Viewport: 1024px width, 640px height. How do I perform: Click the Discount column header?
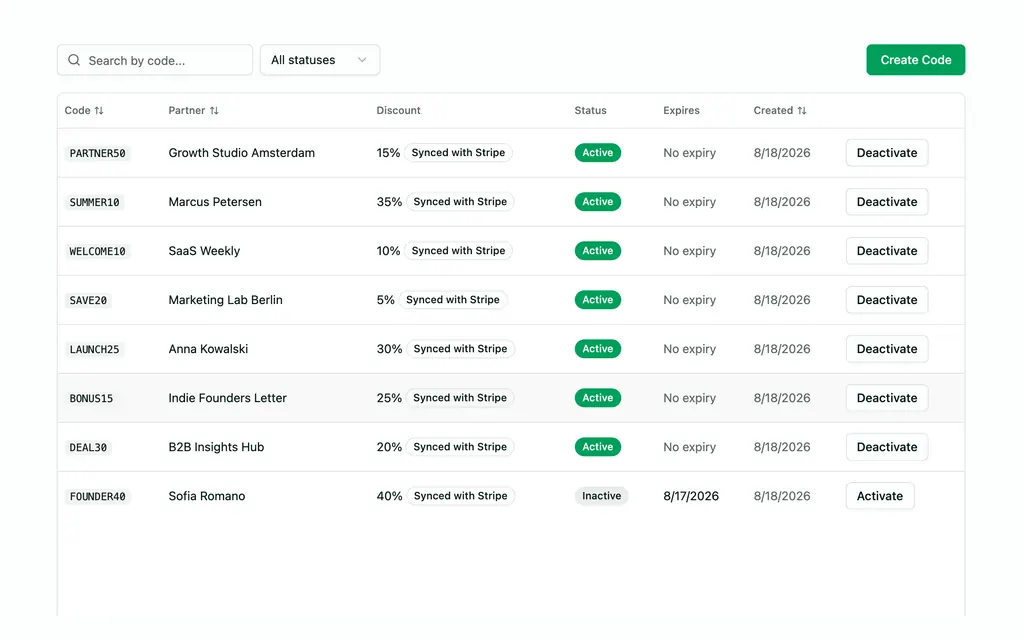398,110
